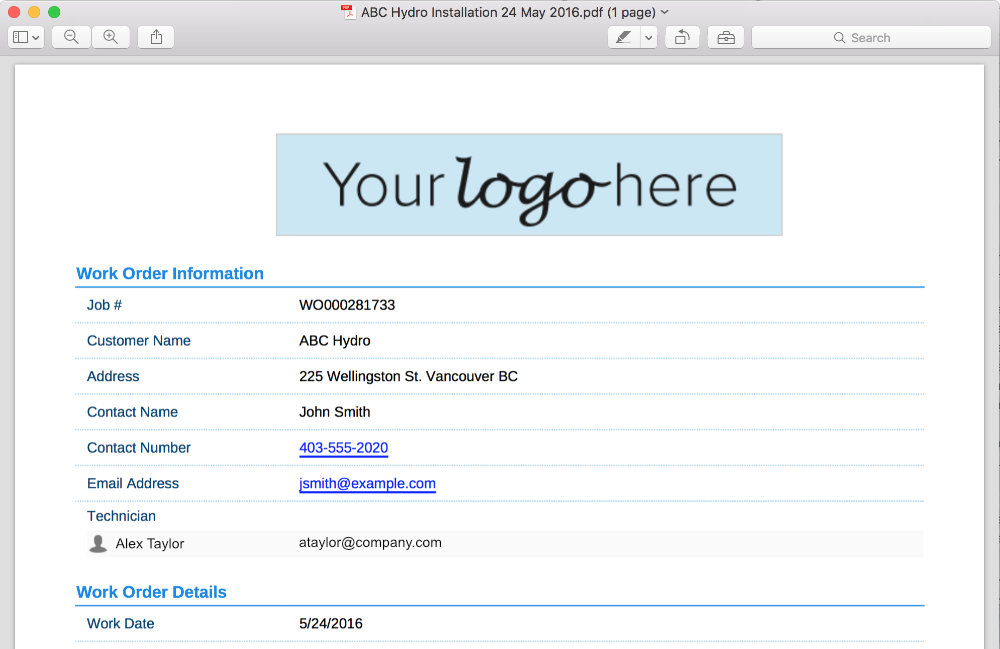Screen dimensions: 1000x649
Task: Click the Customer Name label
Action: (139, 340)
